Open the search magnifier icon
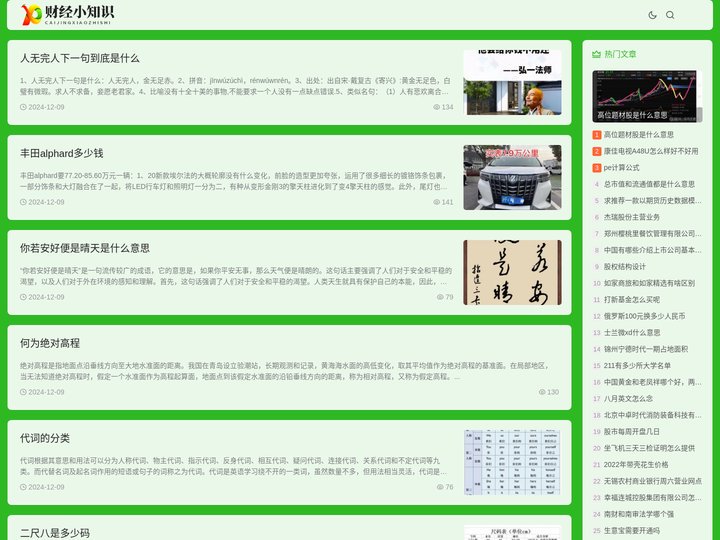The width and height of the screenshot is (720, 540). coord(670,15)
